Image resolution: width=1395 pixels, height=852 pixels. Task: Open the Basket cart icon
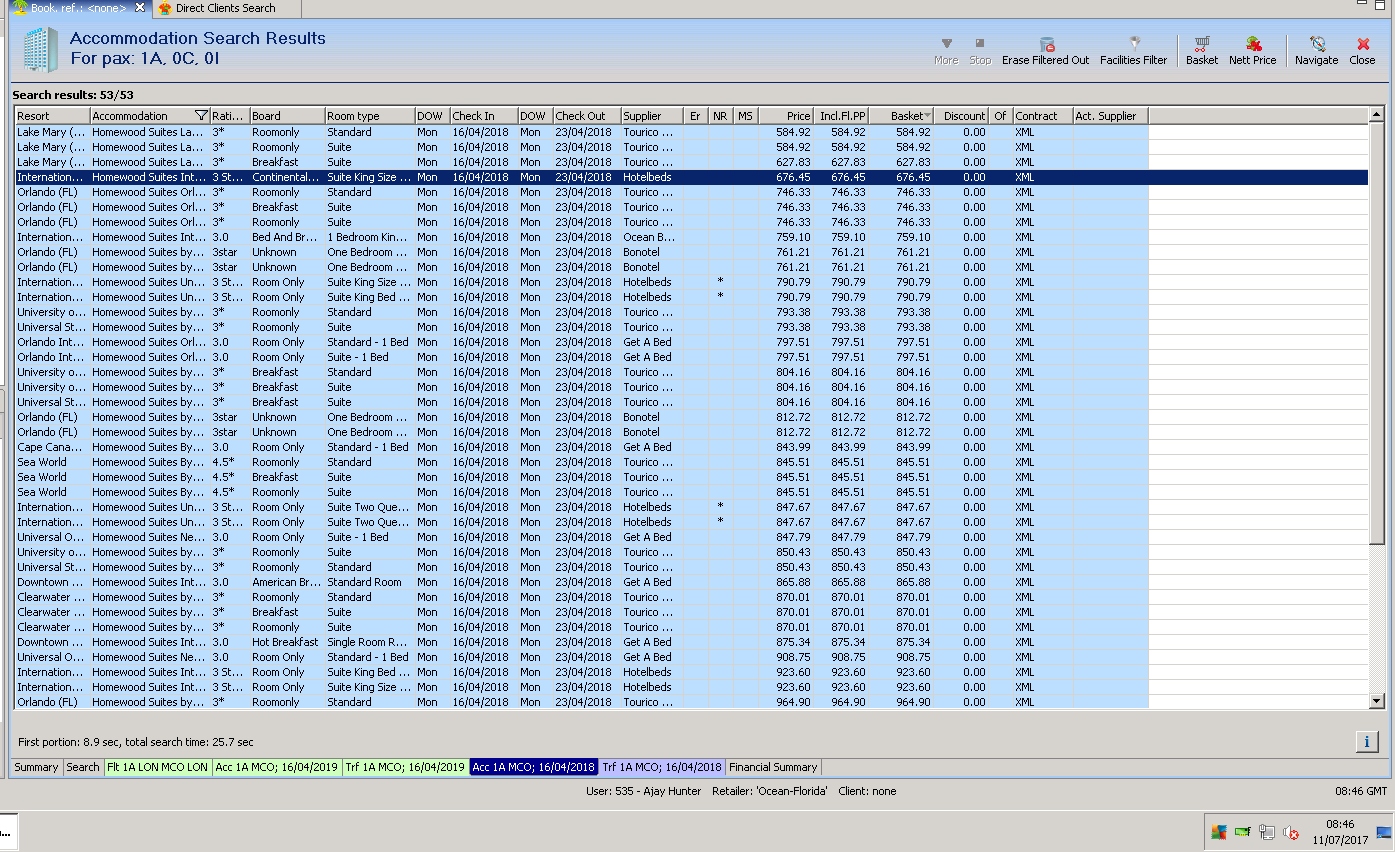point(1202,44)
